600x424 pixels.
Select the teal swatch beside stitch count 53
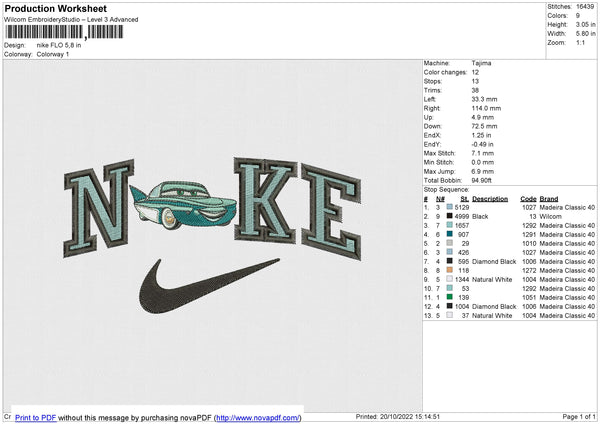tap(450, 288)
